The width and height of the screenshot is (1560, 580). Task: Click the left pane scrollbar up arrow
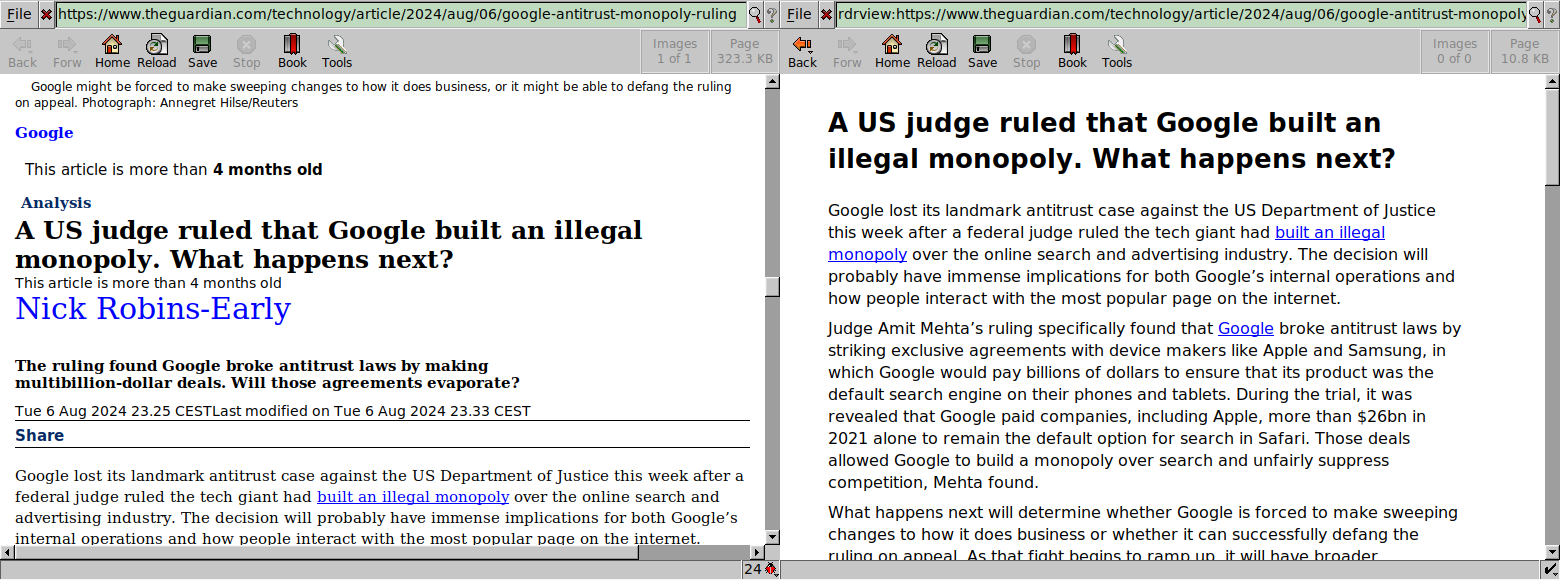[x=772, y=82]
